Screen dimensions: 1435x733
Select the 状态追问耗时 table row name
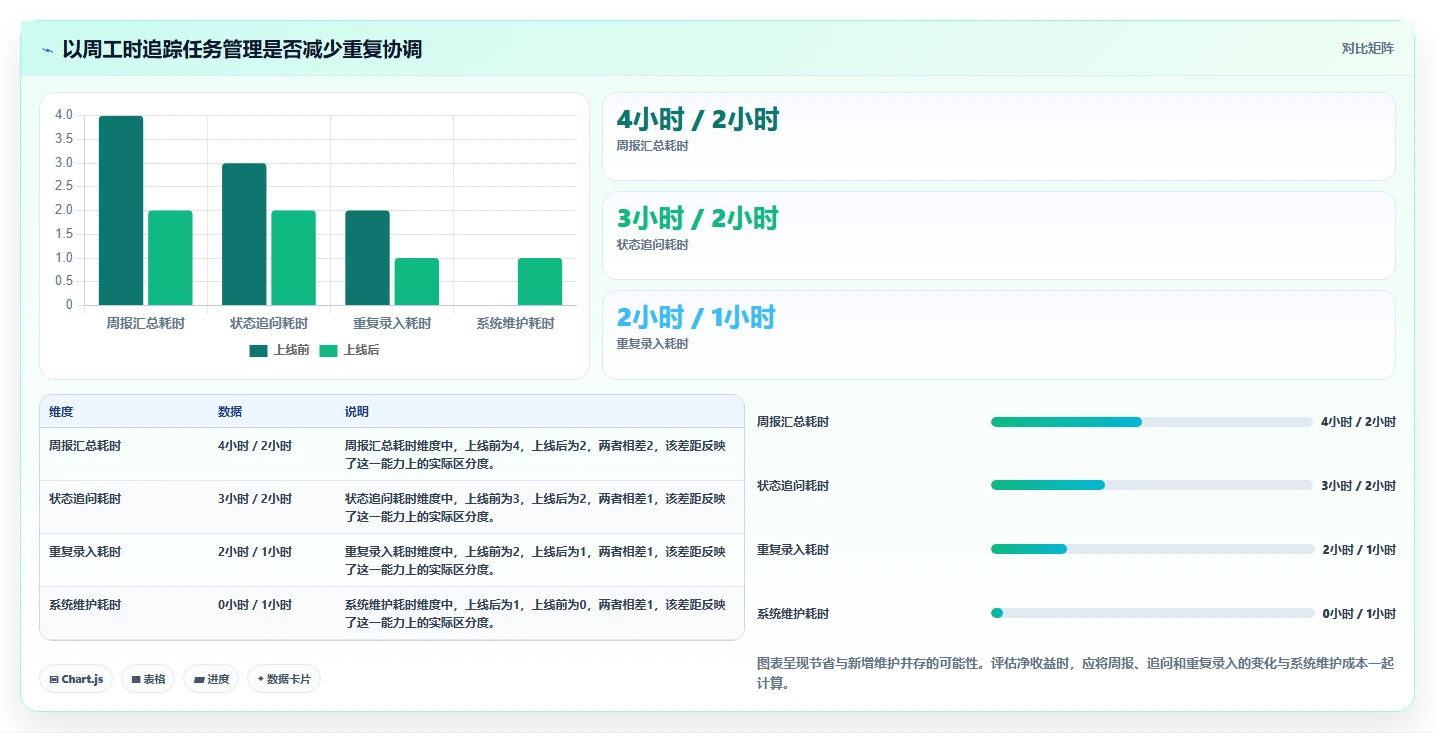click(x=85, y=499)
